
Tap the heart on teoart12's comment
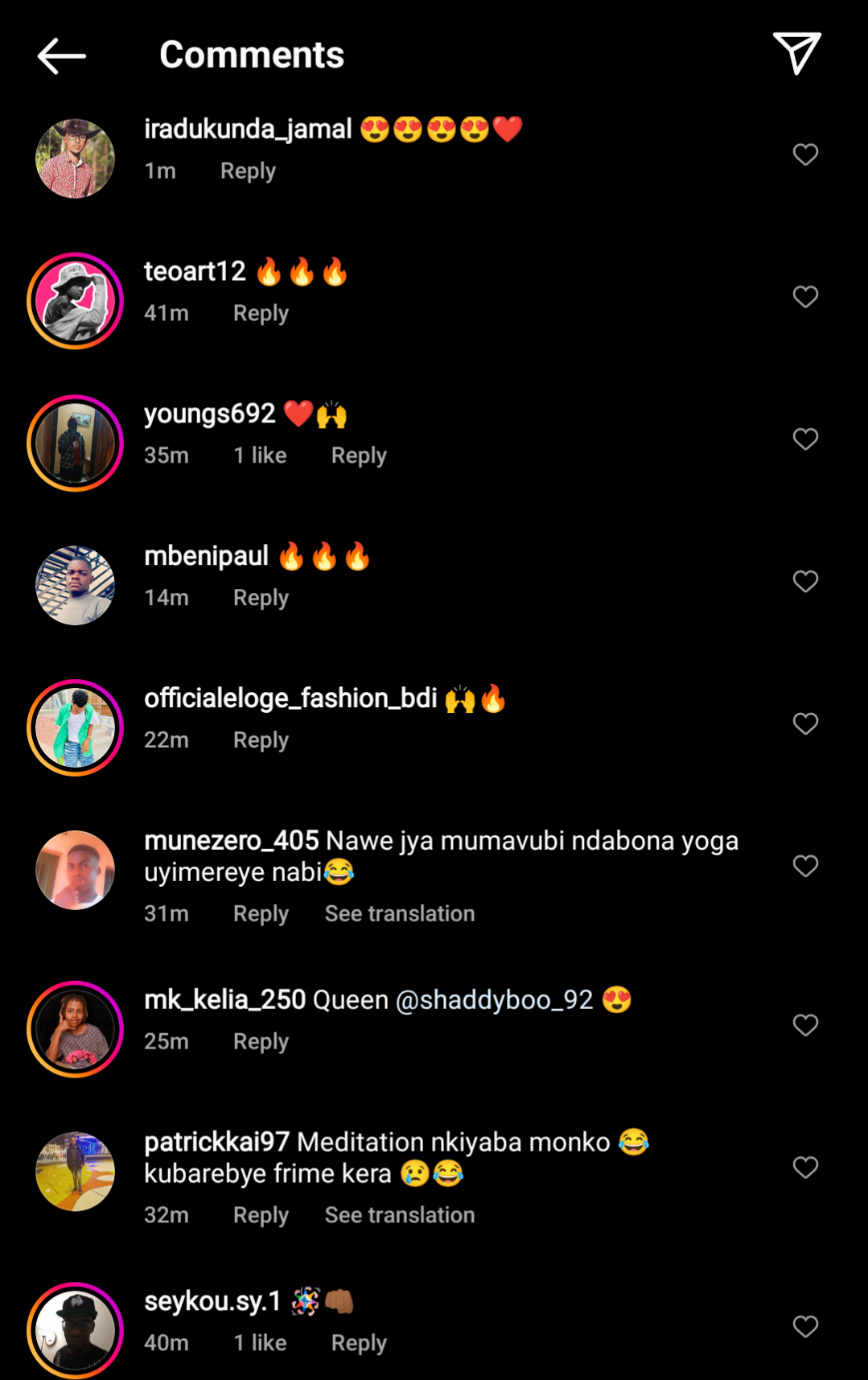[x=805, y=297]
